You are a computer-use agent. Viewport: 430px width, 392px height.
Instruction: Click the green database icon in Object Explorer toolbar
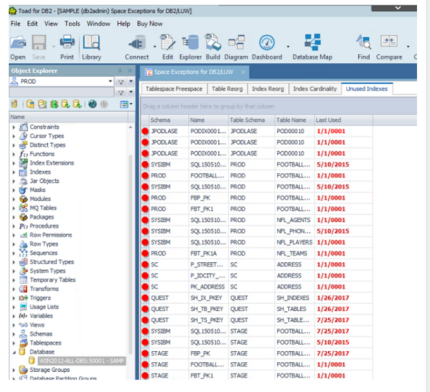tap(54, 104)
